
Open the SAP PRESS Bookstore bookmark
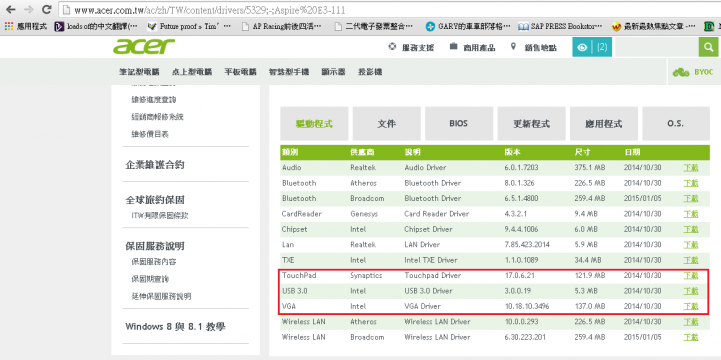coord(560,27)
